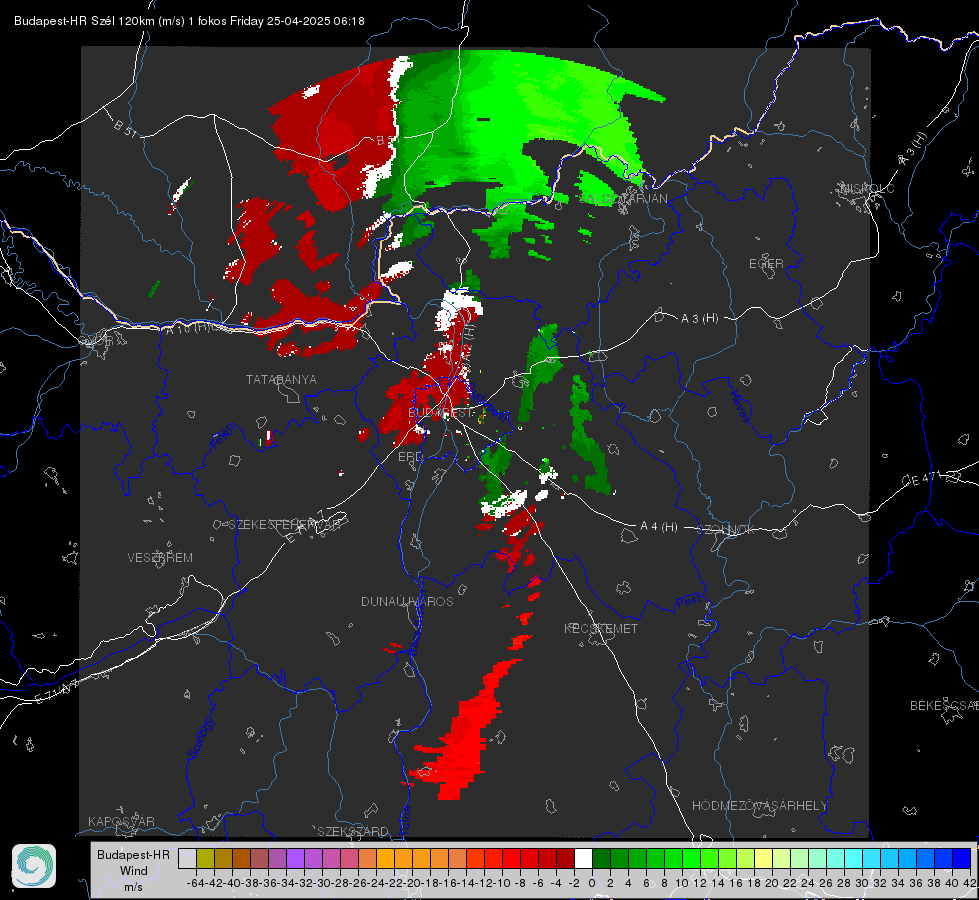
Task: Click the SZEKSZÁRD city label
Action: (353, 831)
